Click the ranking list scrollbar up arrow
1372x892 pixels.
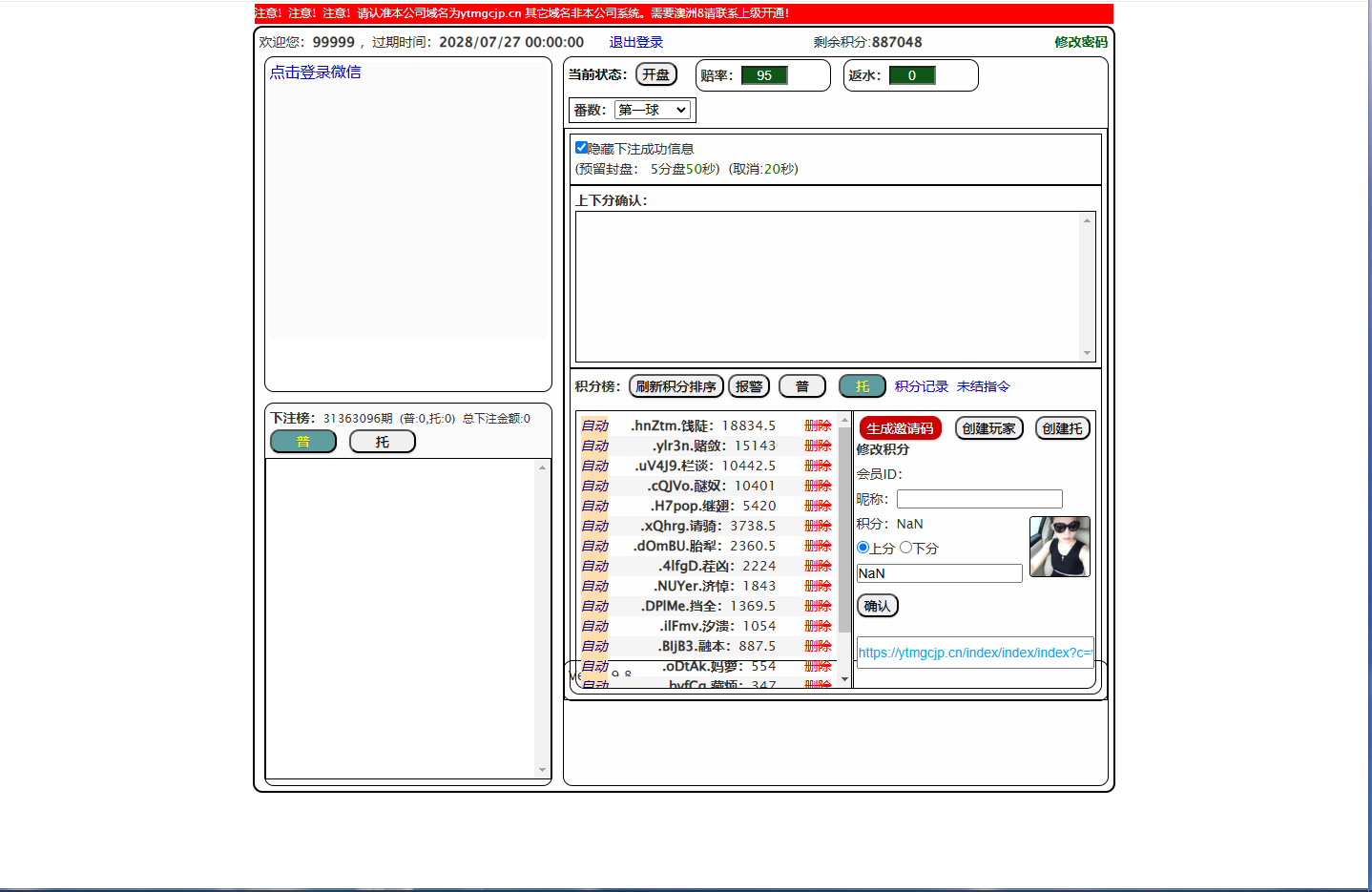coord(844,420)
